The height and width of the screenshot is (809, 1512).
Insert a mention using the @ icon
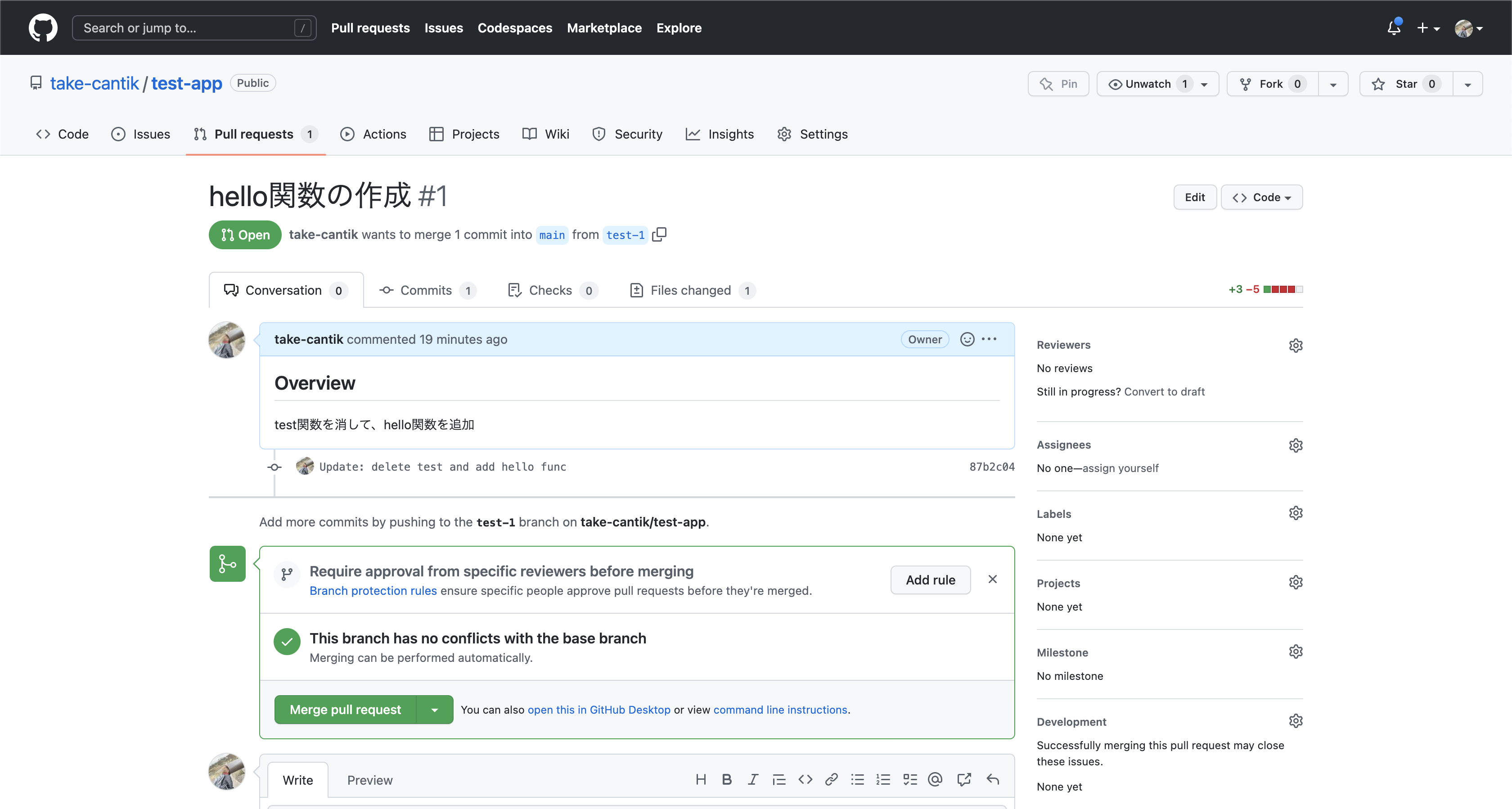(x=935, y=780)
